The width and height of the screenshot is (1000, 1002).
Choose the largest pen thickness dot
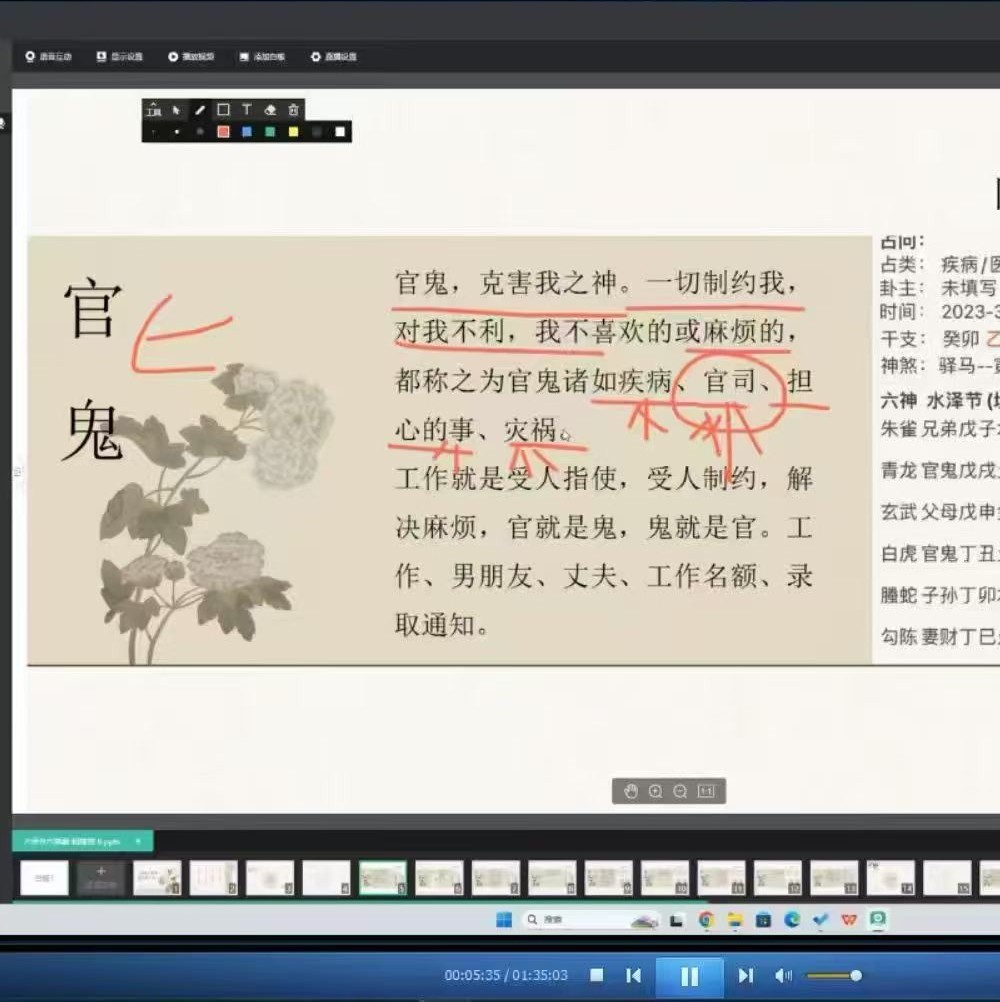[x=200, y=132]
